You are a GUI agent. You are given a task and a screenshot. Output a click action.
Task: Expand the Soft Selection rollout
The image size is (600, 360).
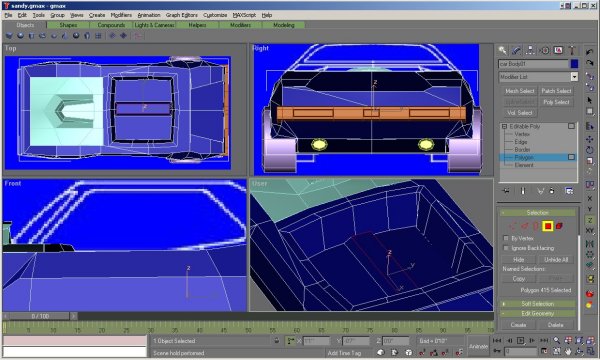538,304
